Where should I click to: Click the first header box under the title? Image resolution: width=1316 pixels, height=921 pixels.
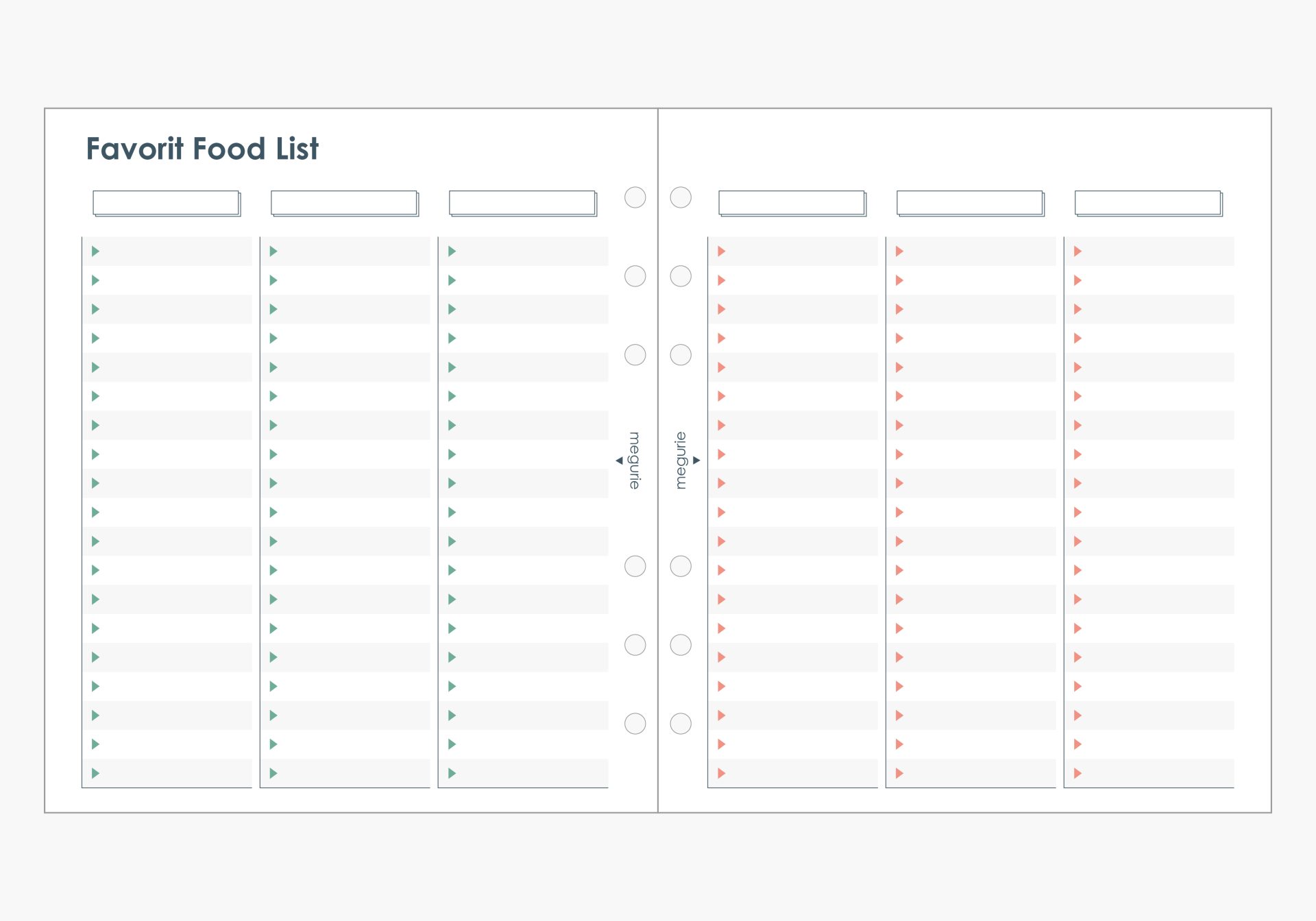pos(166,203)
